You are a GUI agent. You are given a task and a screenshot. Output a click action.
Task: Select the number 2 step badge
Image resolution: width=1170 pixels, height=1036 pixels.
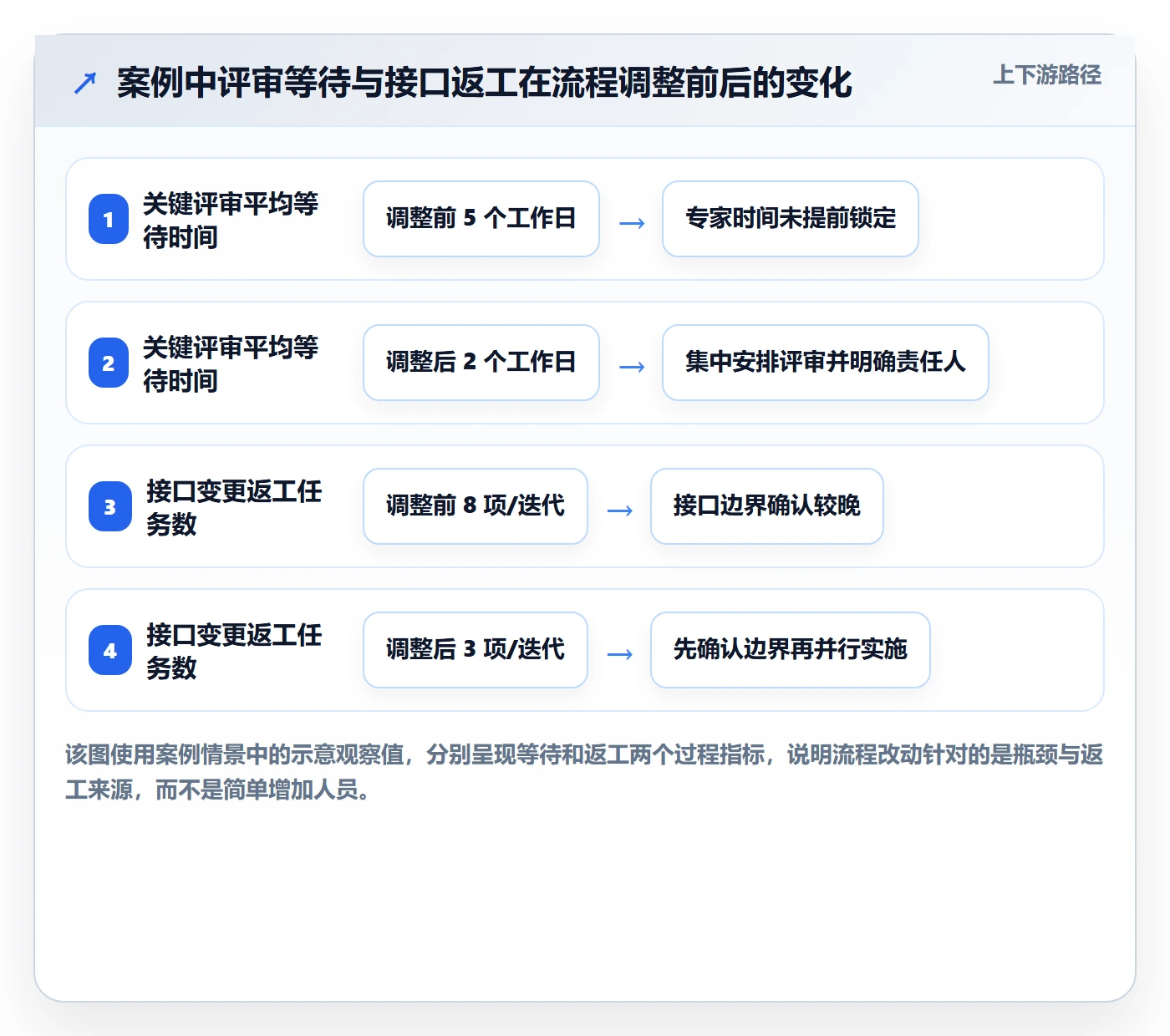pyautogui.click(x=109, y=363)
